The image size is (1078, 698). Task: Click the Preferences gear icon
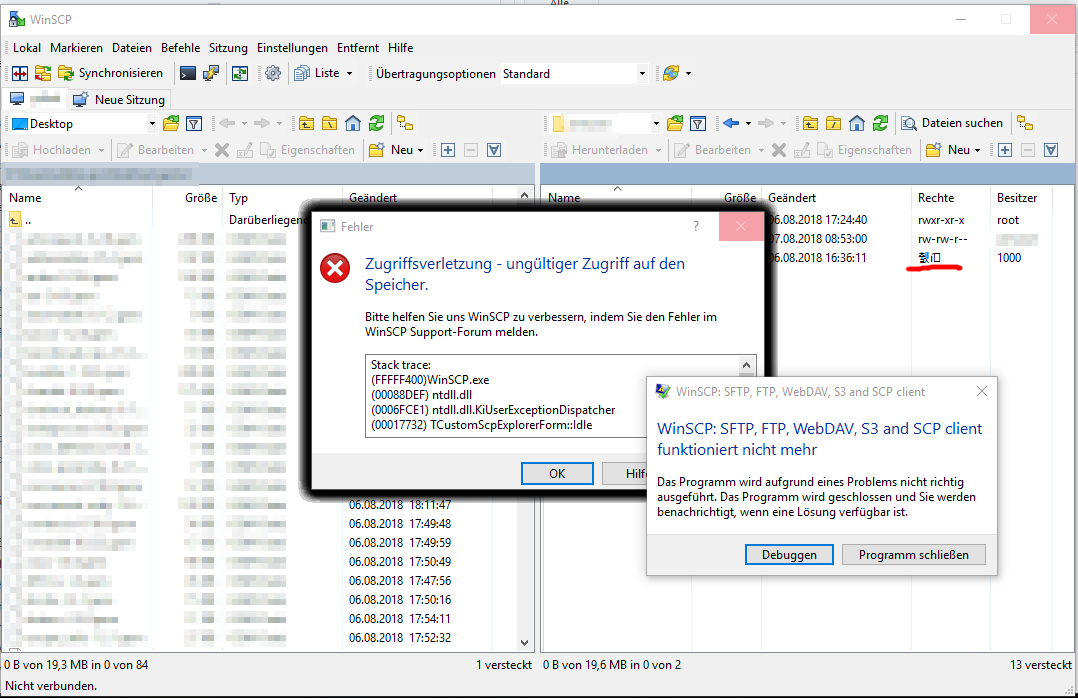[272, 73]
